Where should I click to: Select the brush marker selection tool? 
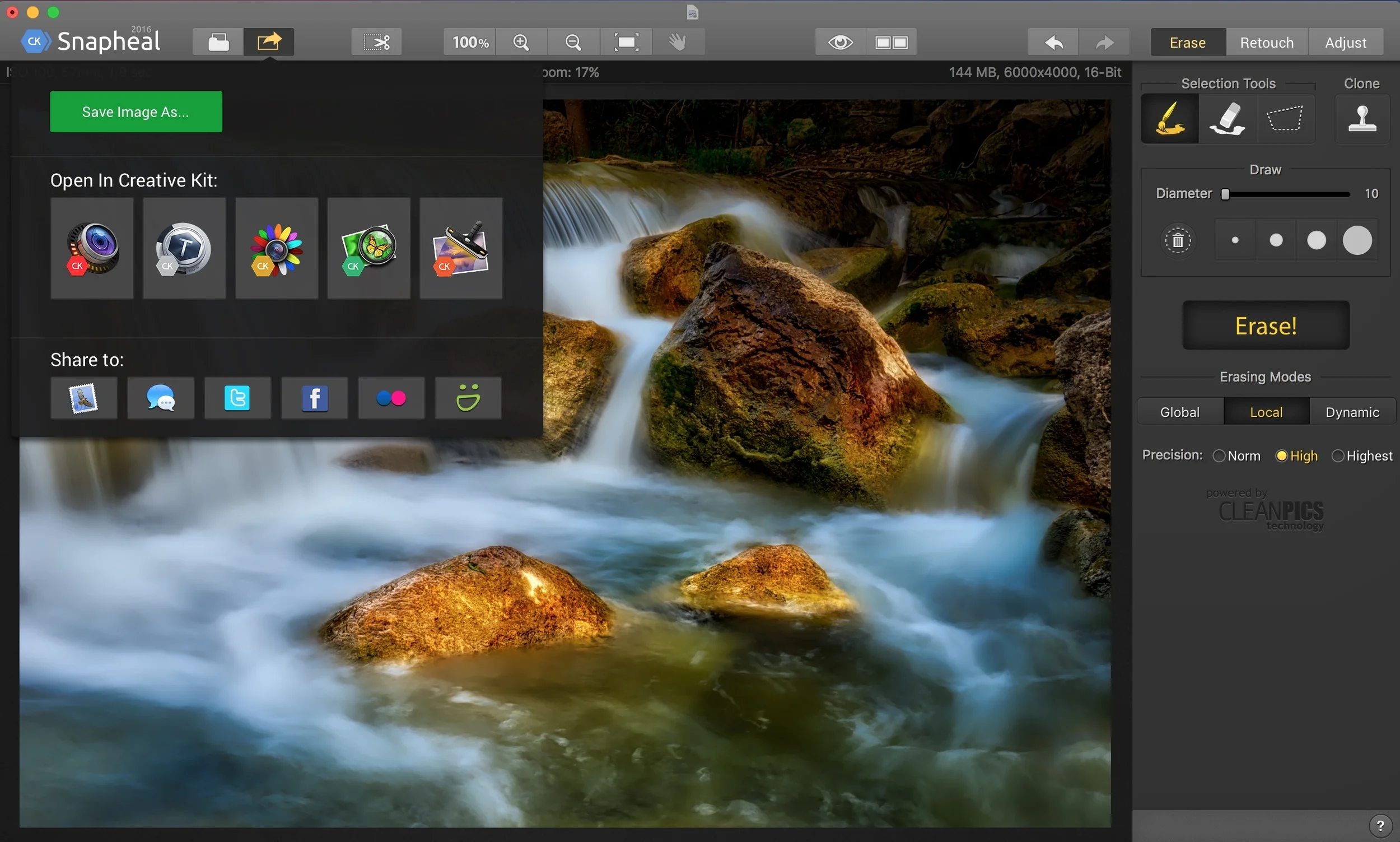(x=1169, y=119)
